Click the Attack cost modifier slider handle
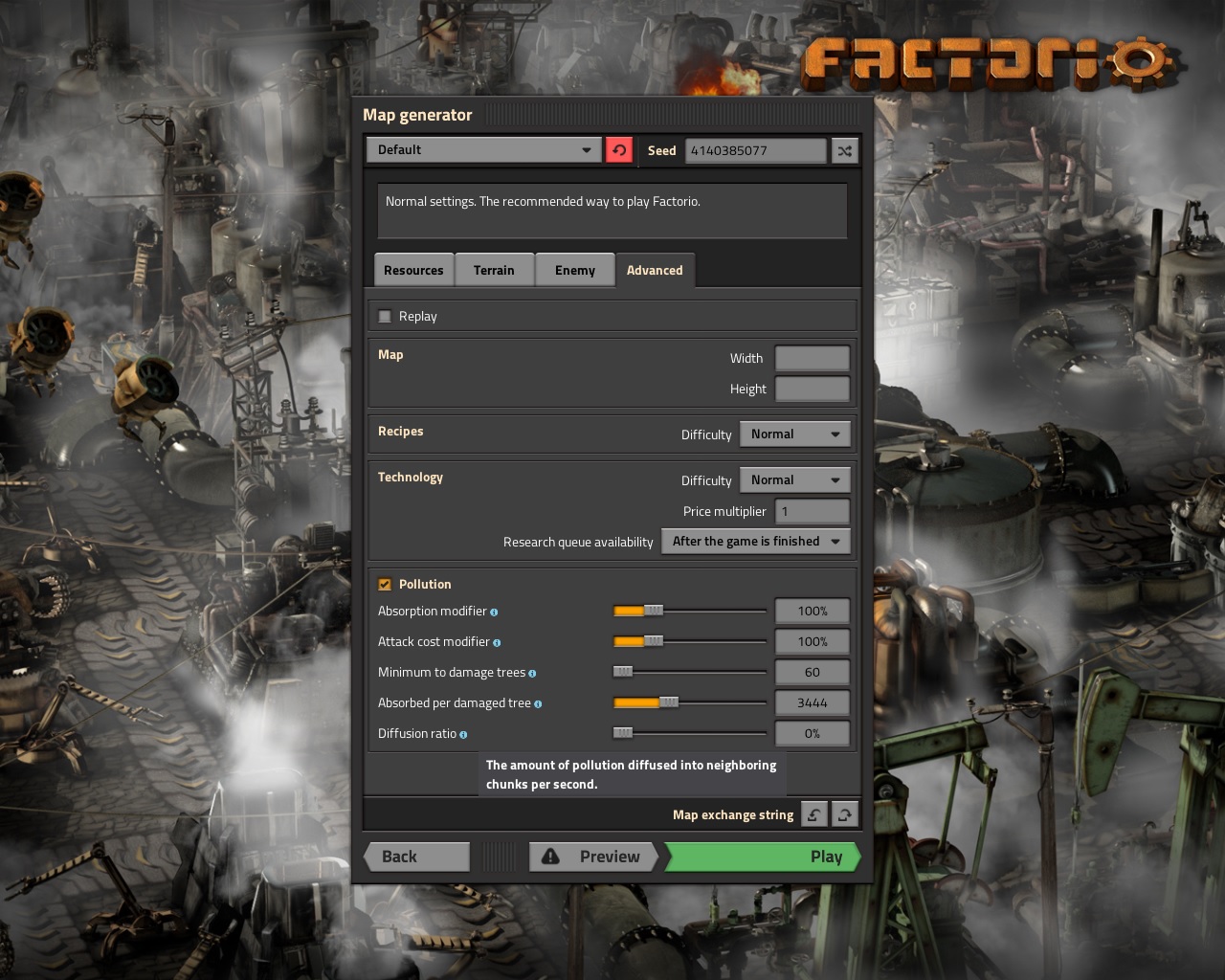 coord(654,641)
